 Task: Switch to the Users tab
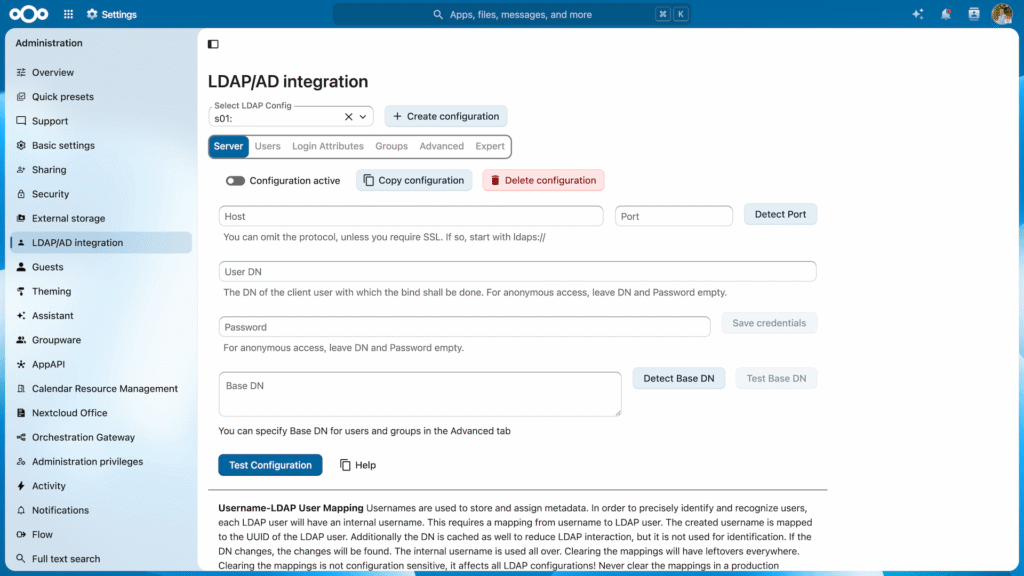(x=268, y=146)
